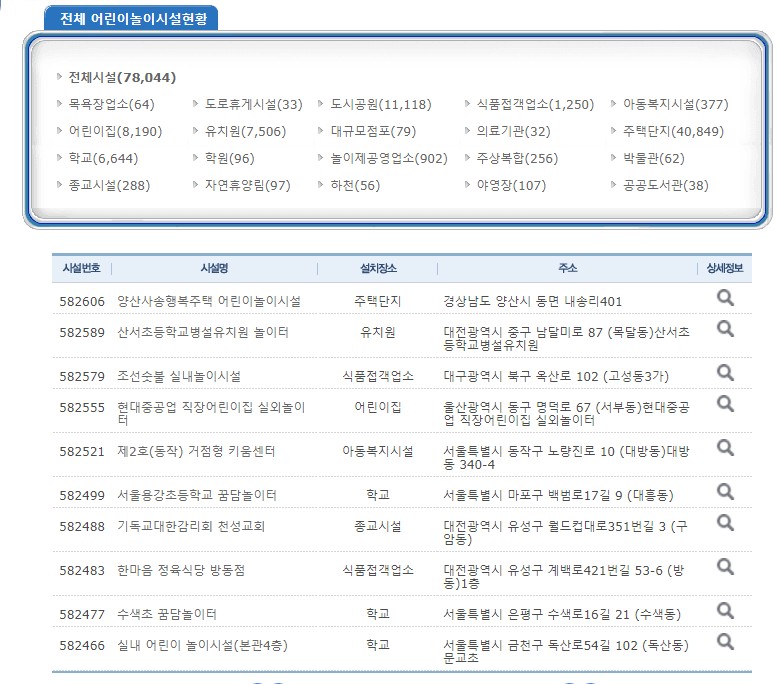
Task: Select facility name 산서초등학교병설유치원 놀이터
Action: coord(203,332)
